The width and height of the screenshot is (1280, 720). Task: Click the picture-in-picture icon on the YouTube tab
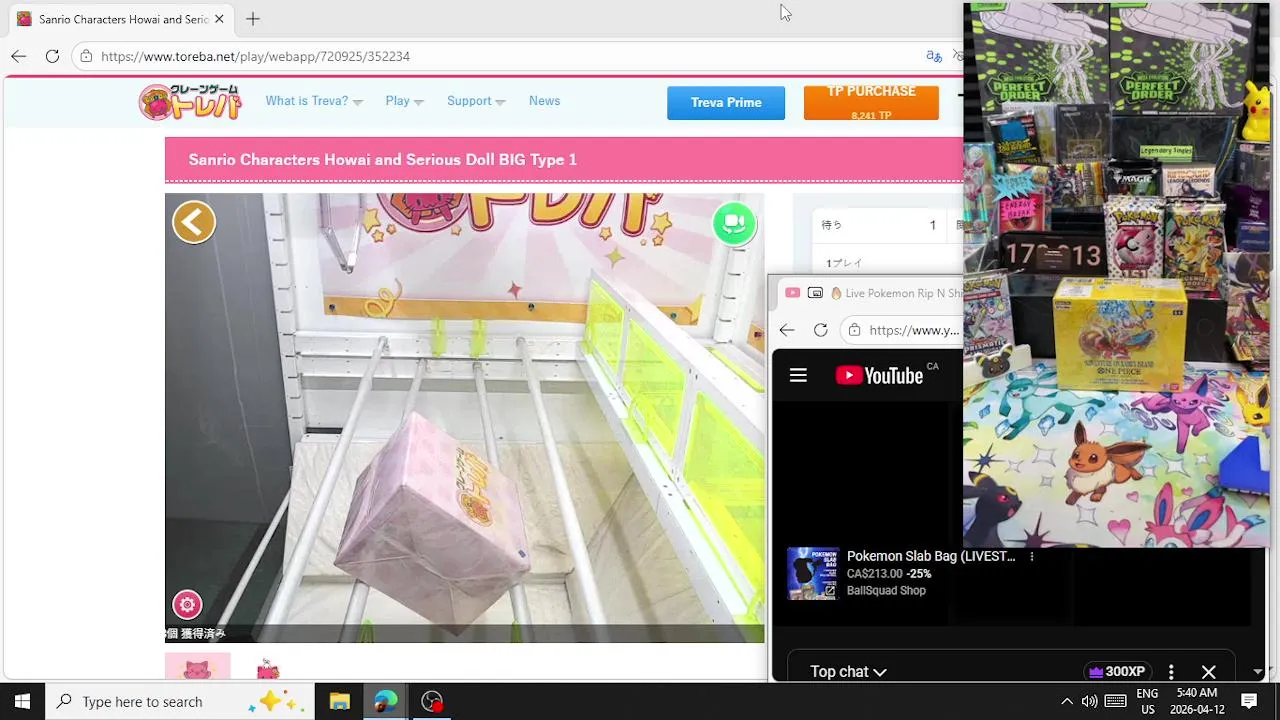pos(815,293)
